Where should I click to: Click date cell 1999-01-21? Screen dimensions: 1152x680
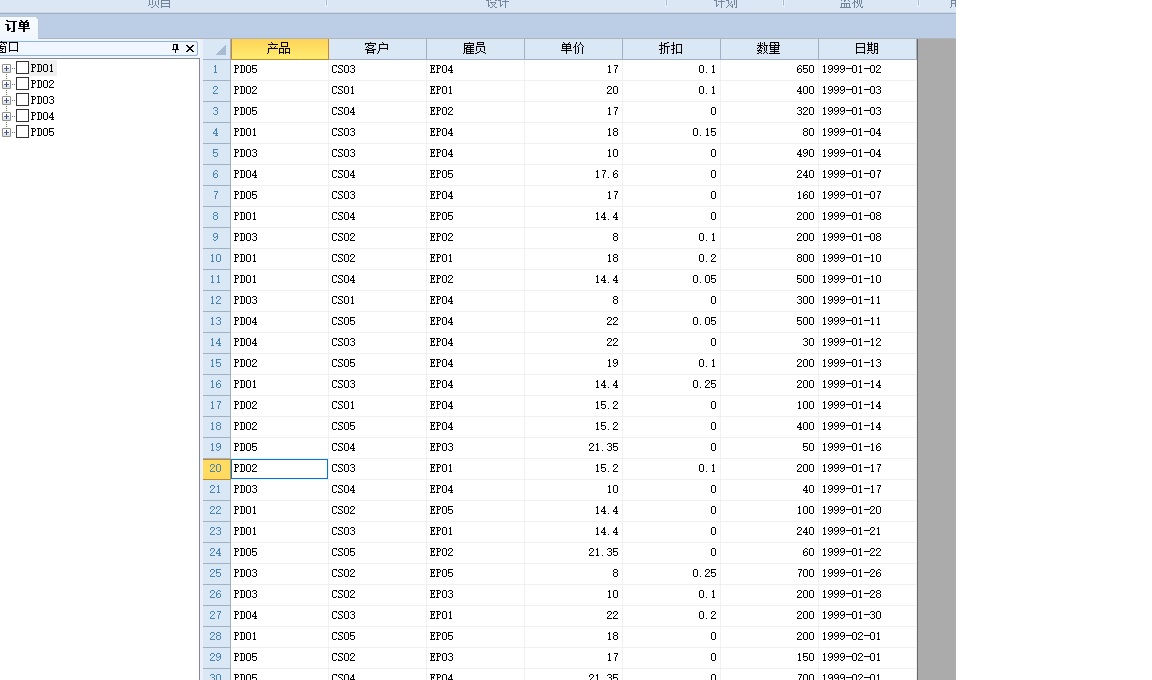pos(868,532)
